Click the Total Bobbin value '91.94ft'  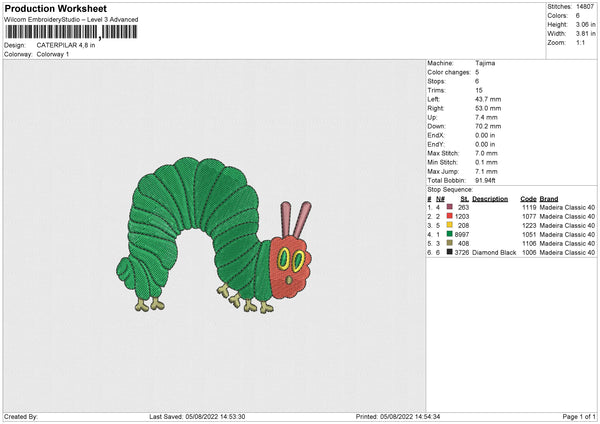coord(485,181)
